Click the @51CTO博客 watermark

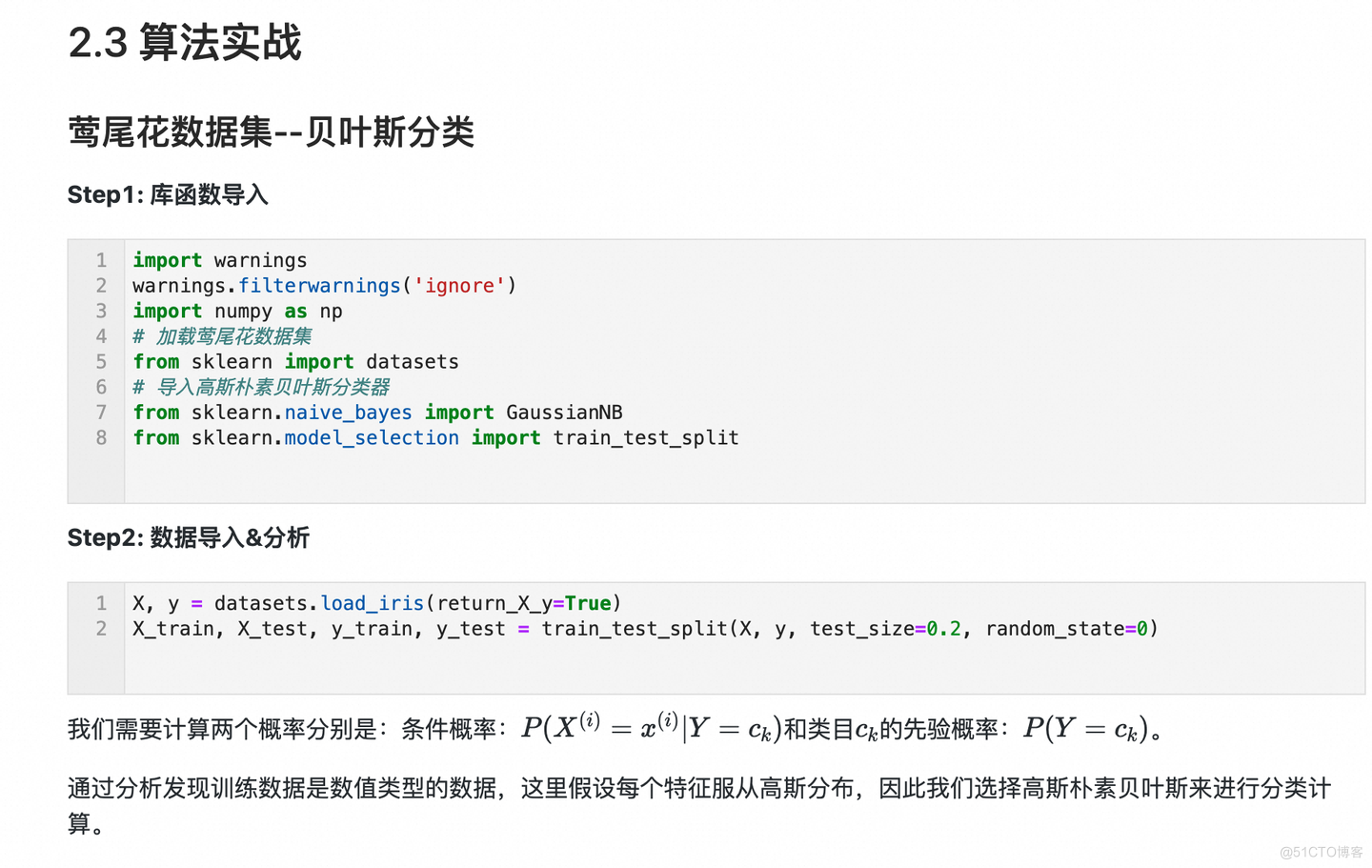click(x=1322, y=852)
